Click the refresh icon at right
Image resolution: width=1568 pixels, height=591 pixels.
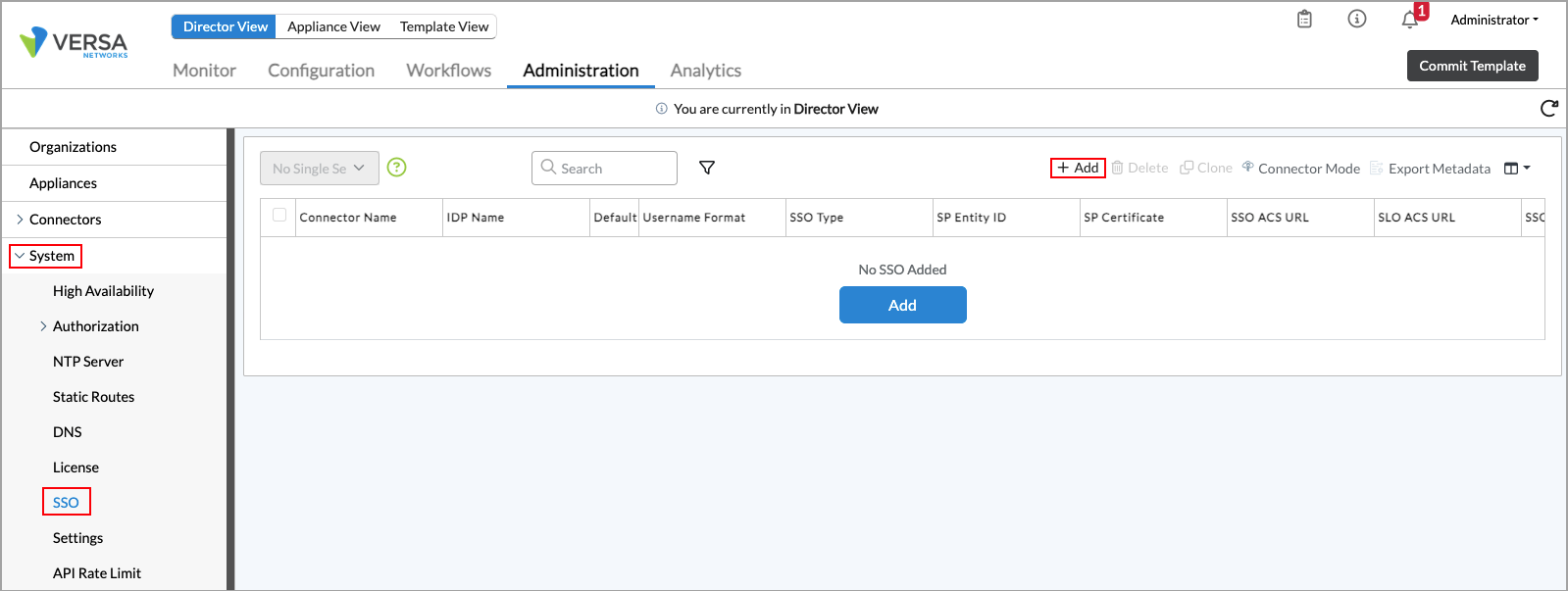1549,109
